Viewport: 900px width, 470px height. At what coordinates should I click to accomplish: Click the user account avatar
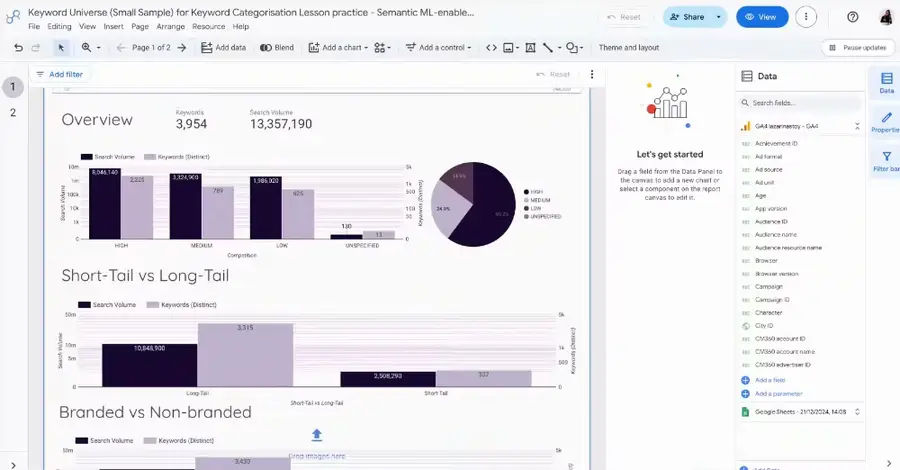(x=886, y=17)
